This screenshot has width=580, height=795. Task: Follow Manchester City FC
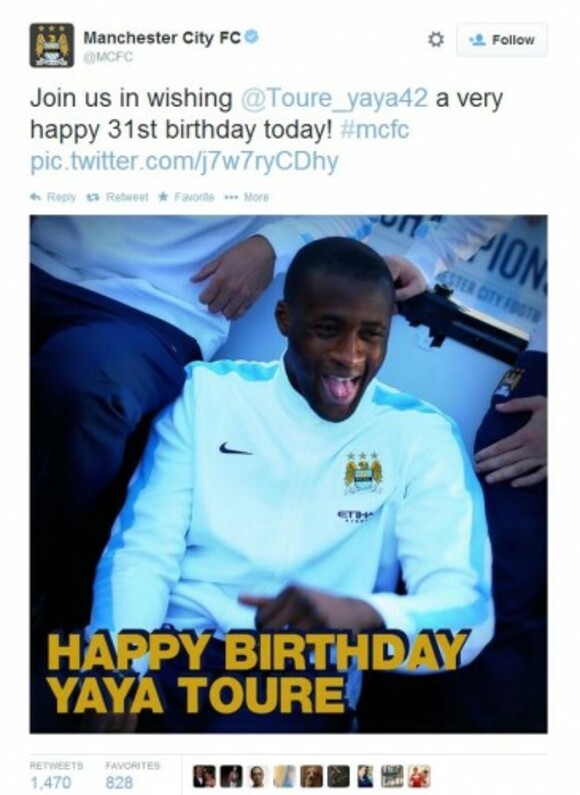pos(502,40)
